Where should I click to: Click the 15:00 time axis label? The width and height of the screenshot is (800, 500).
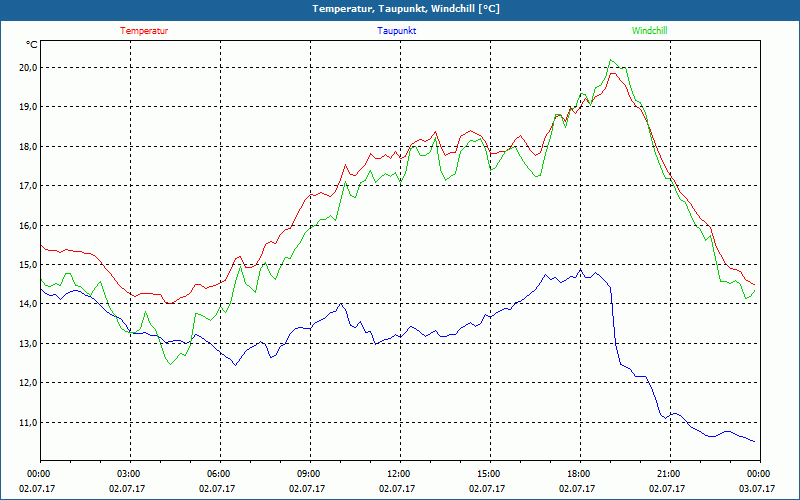click(x=490, y=473)
